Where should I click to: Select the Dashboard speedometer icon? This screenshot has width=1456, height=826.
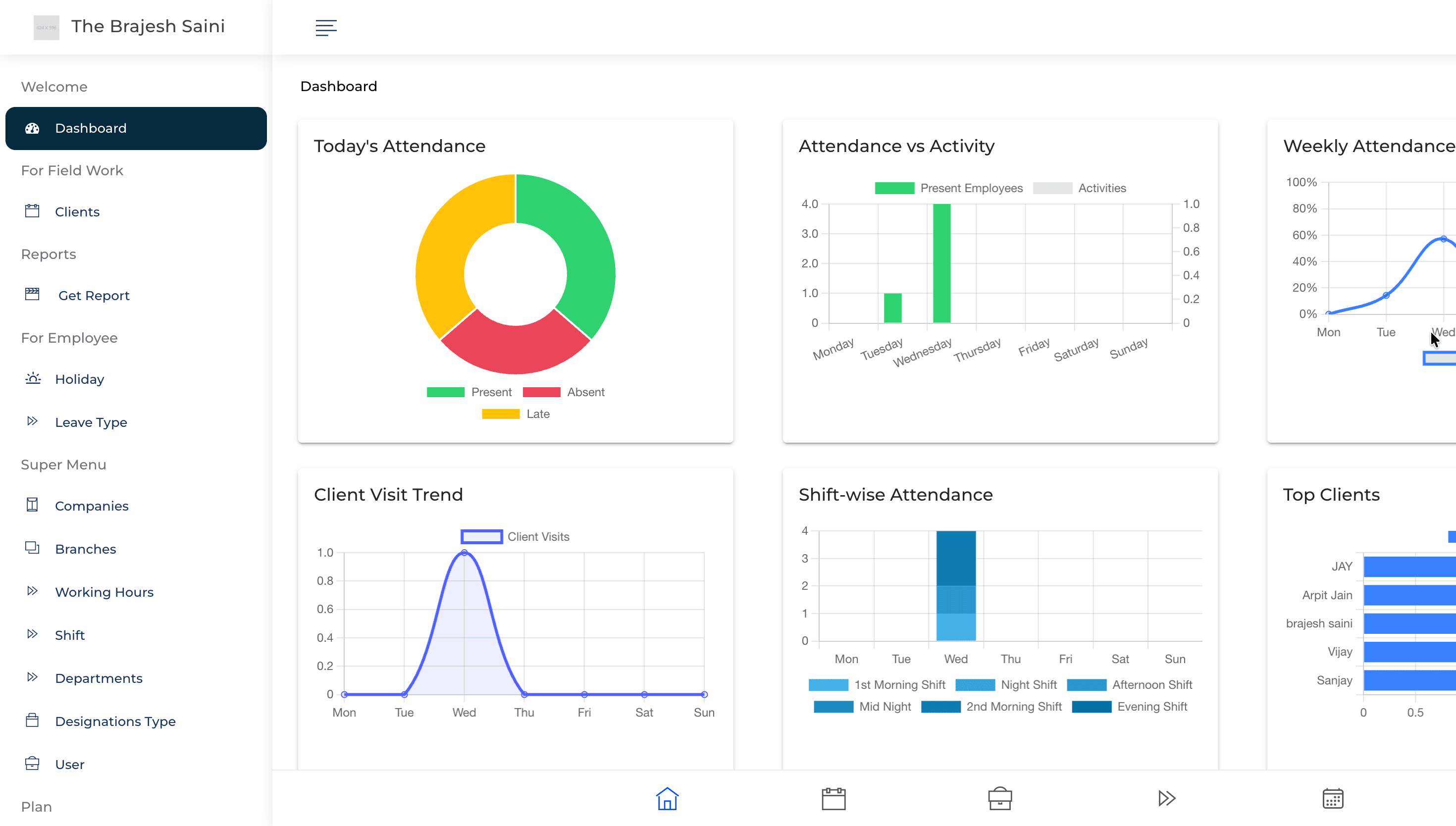[32, 128]
